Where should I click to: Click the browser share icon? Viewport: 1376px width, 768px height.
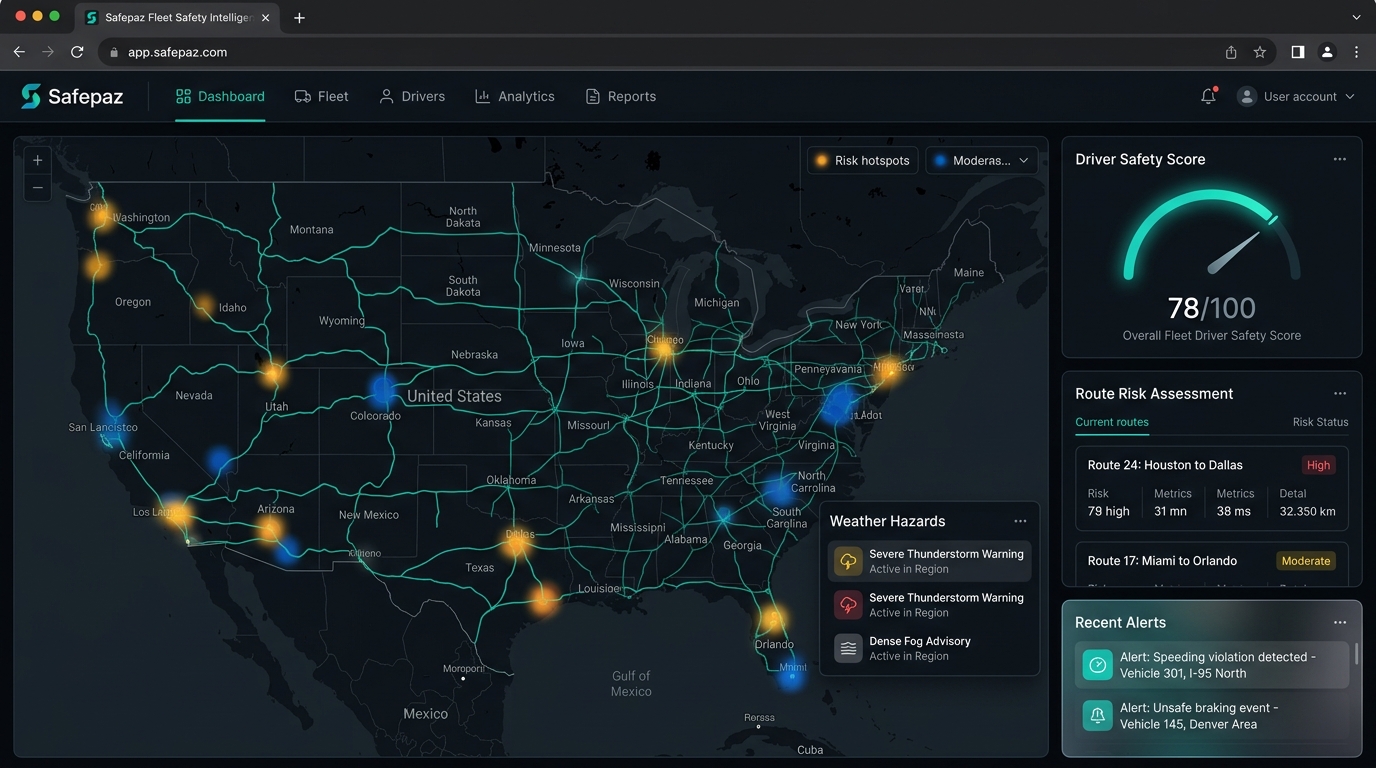(1231, 52)
